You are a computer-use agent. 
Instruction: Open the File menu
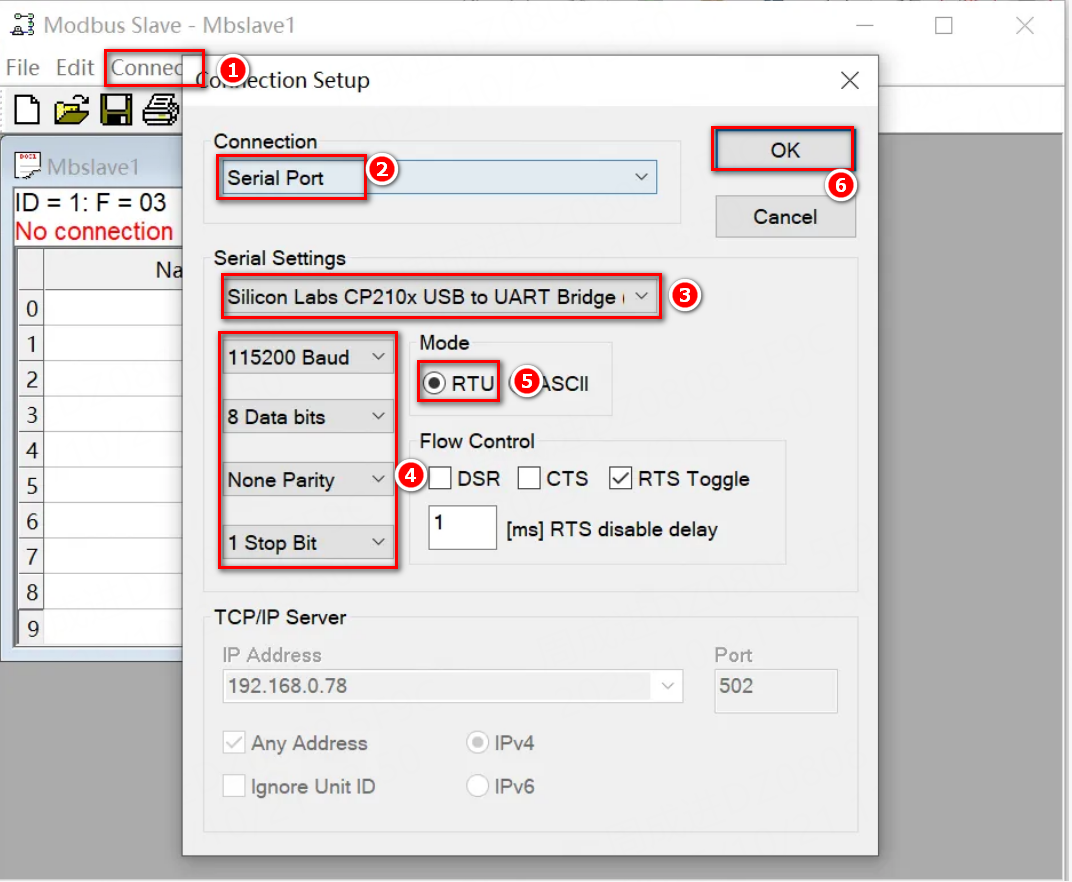(23, 67)
